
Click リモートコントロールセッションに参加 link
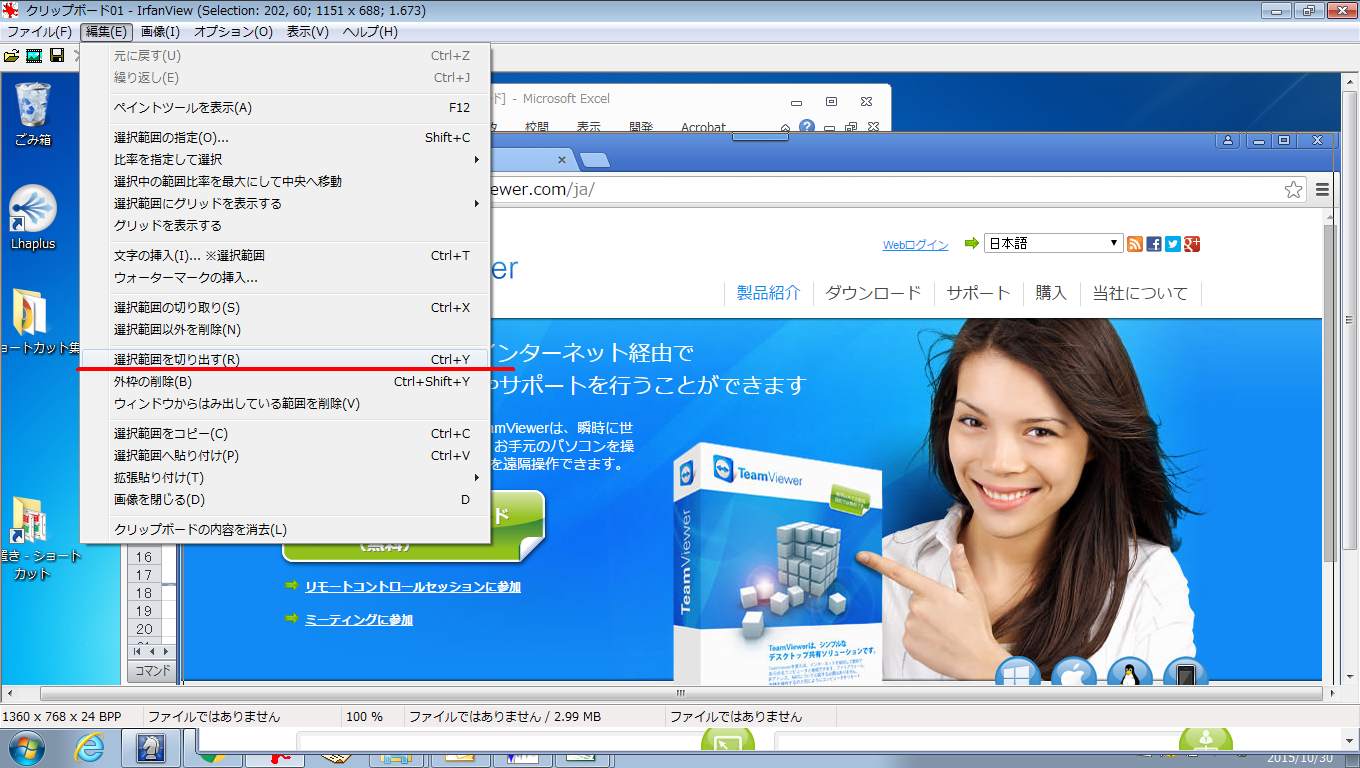point(413,587)
